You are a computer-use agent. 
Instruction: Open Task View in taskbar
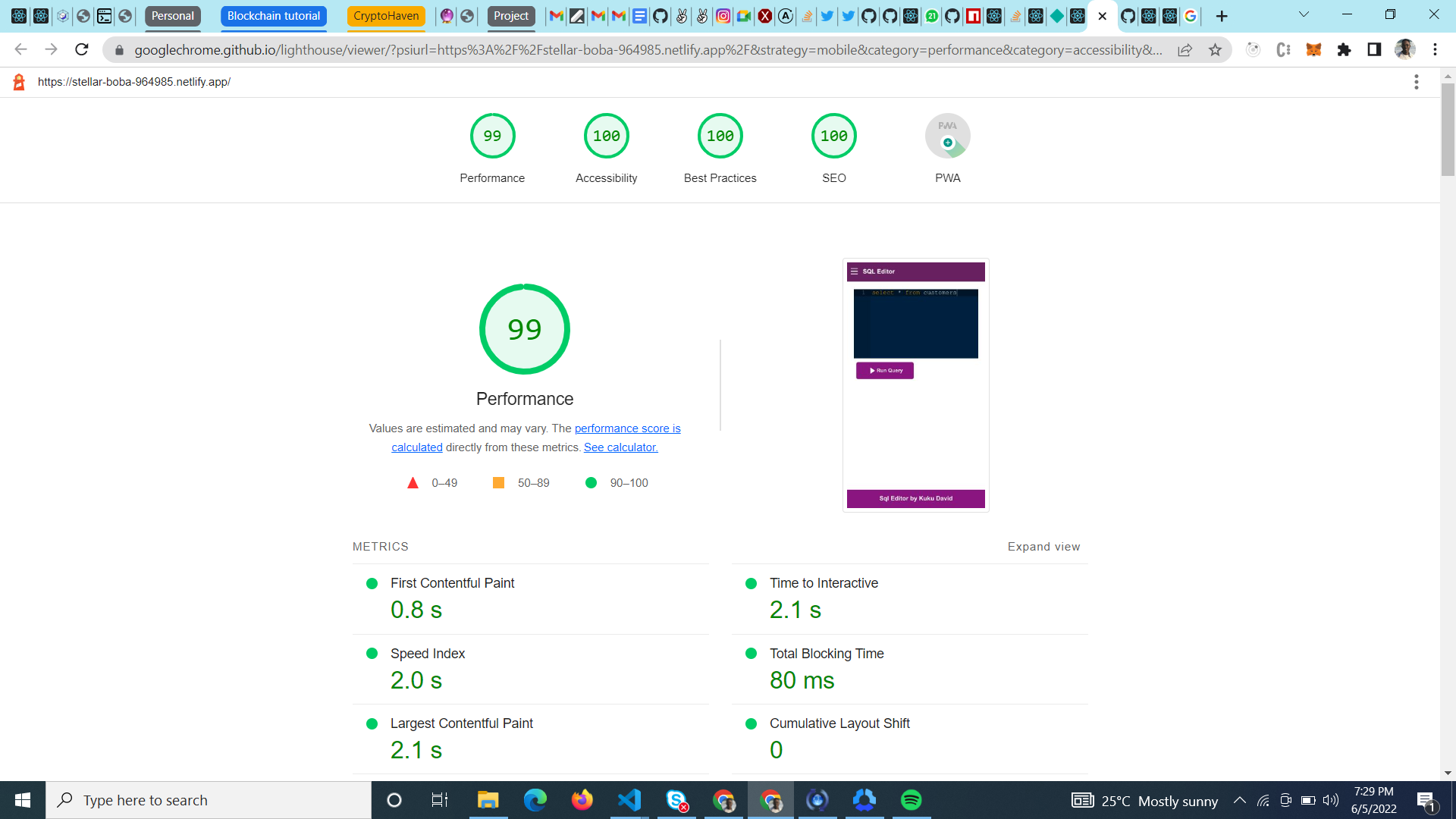(440, 800)
